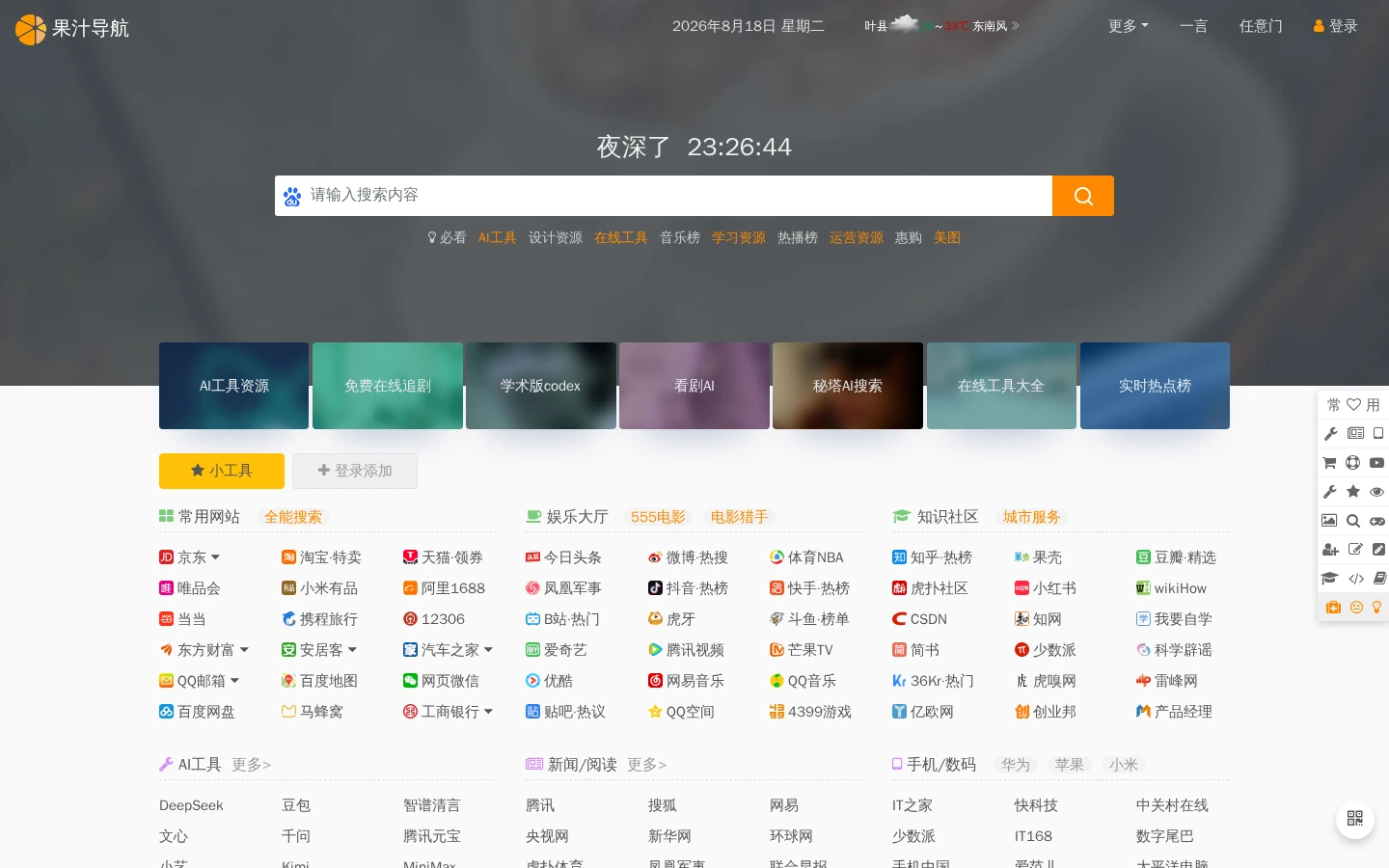Image resolution: width=1389 pixels, height=868 pixels.
Task: Click the orange face icon in side panel
Action: [1356, 608]
